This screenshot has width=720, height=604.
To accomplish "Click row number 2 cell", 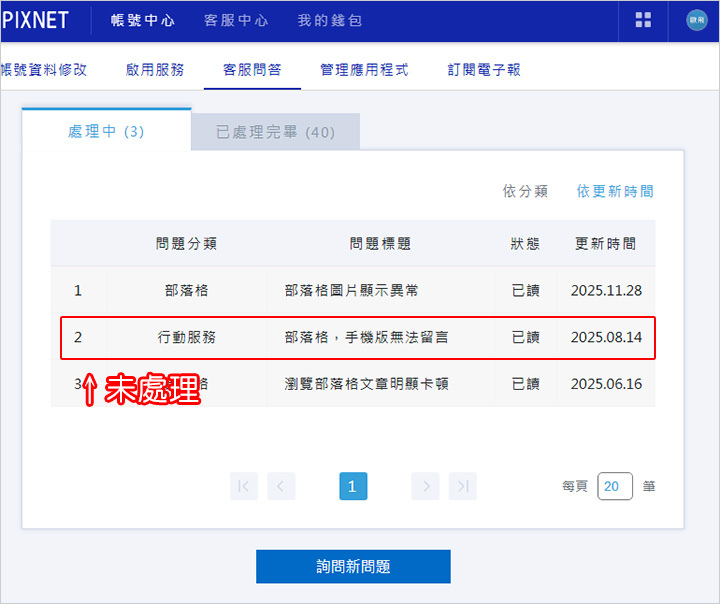I will tap(78, 337).
